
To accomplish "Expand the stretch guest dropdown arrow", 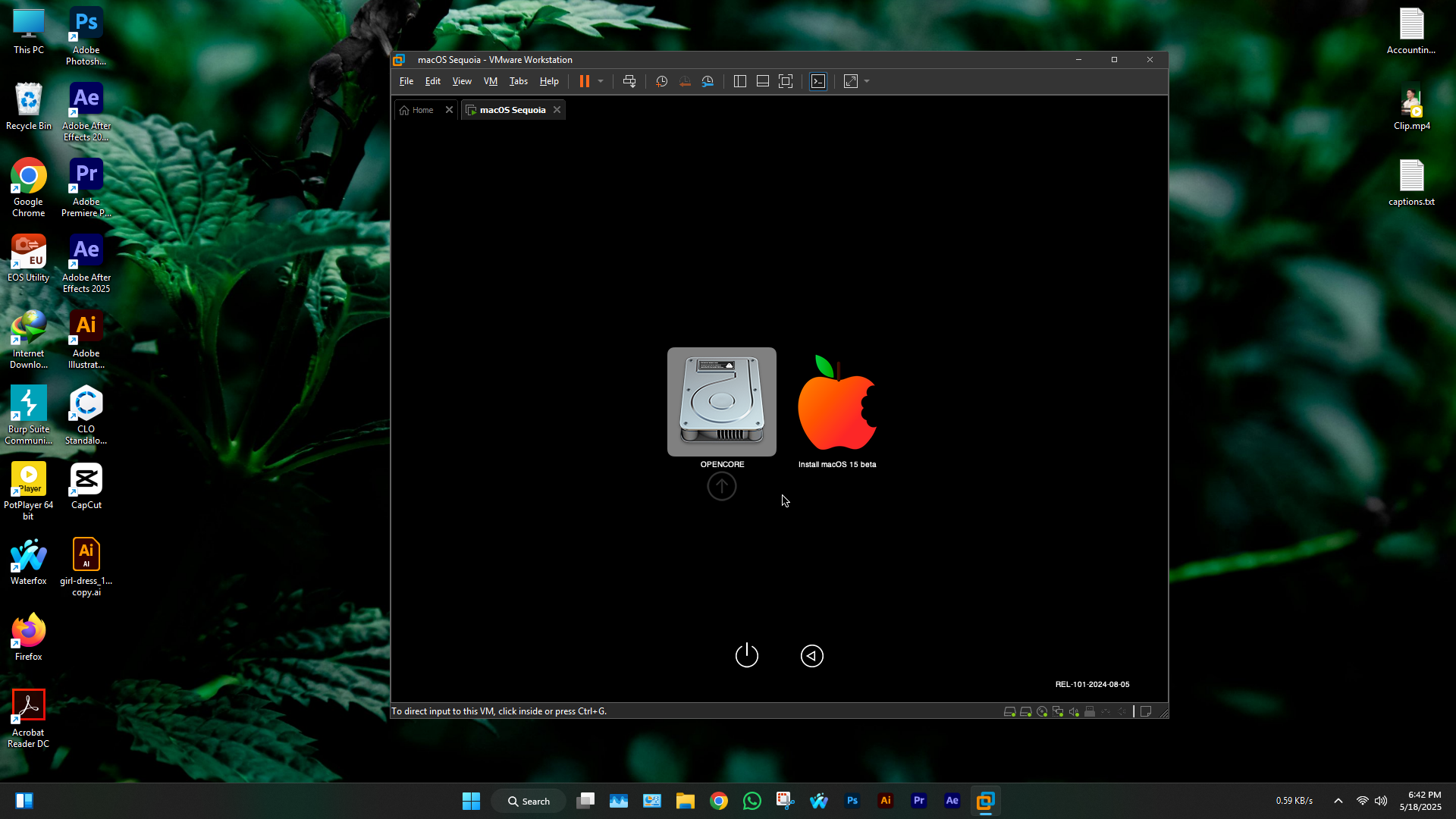I will point(867,81).
